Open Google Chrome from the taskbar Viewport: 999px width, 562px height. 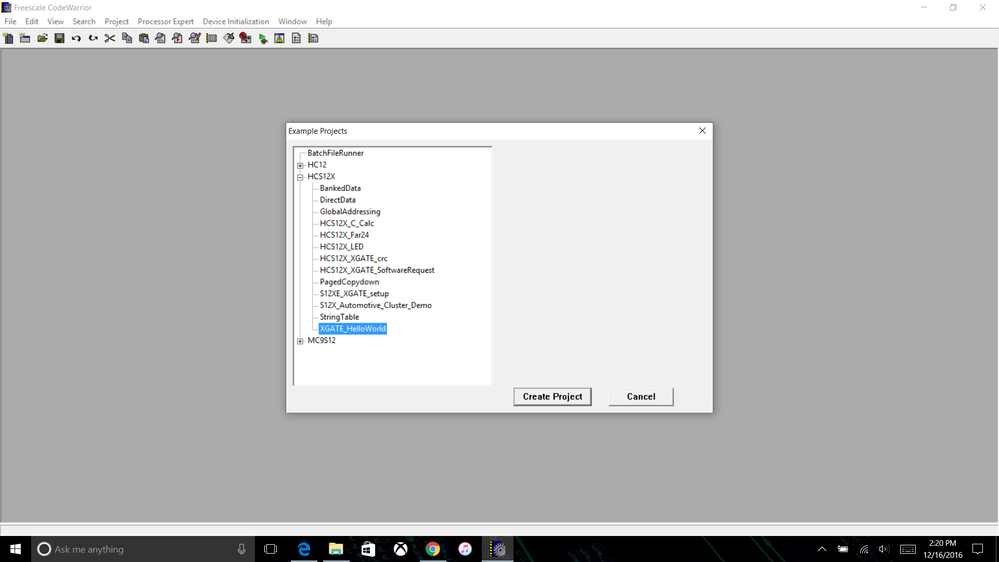pos(433,549)
